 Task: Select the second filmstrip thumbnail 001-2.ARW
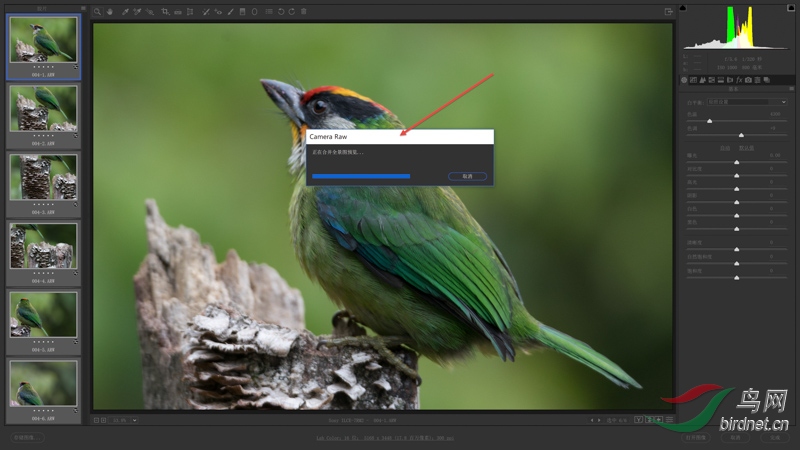[x=43, y=109]
